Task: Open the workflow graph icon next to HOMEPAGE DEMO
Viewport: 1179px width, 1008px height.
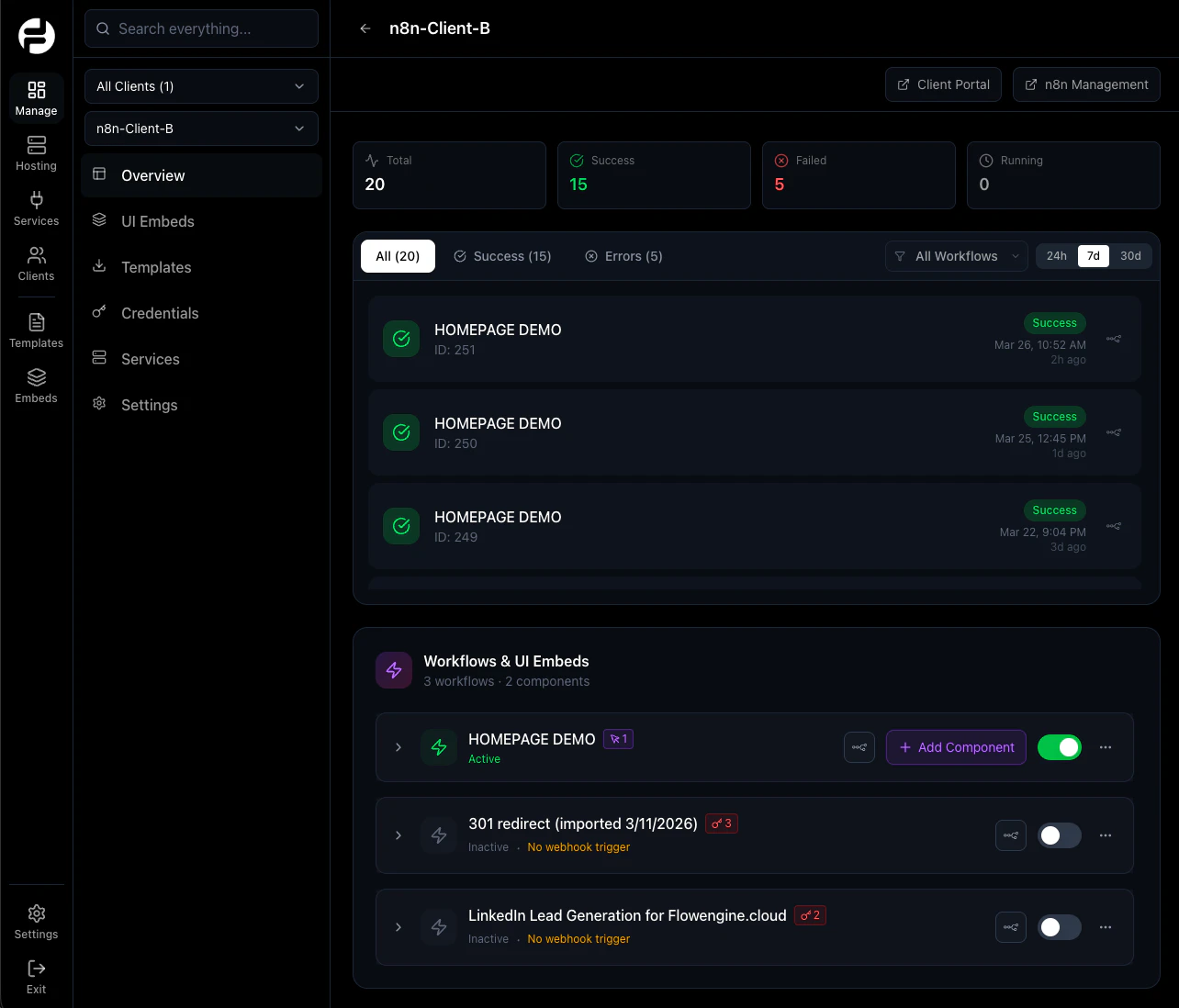Action: click(x=859, y=747)
